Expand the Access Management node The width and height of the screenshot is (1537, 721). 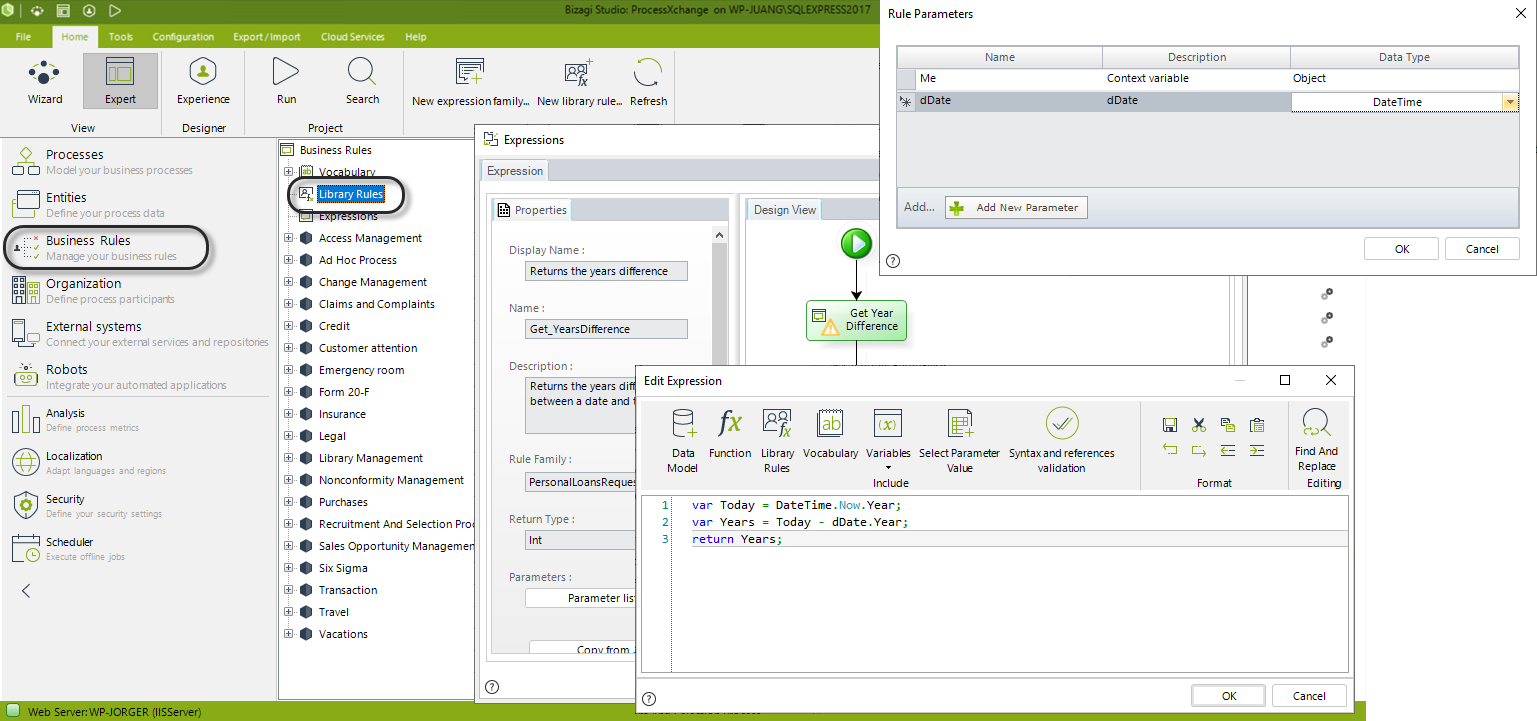click(289, 238)
